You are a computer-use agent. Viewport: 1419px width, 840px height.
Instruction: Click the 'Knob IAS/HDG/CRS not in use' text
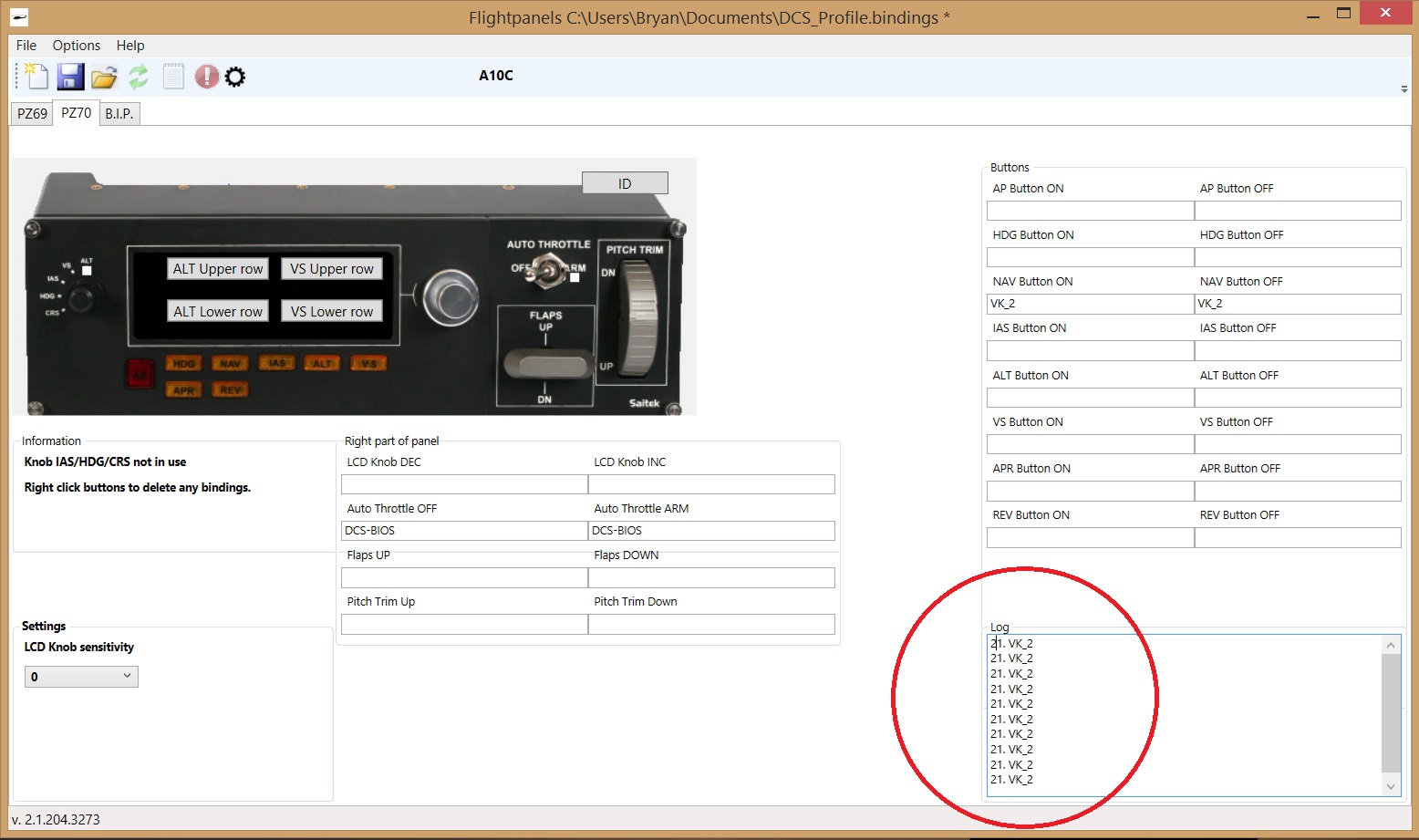pyautogui.click(x=105, y=462)
